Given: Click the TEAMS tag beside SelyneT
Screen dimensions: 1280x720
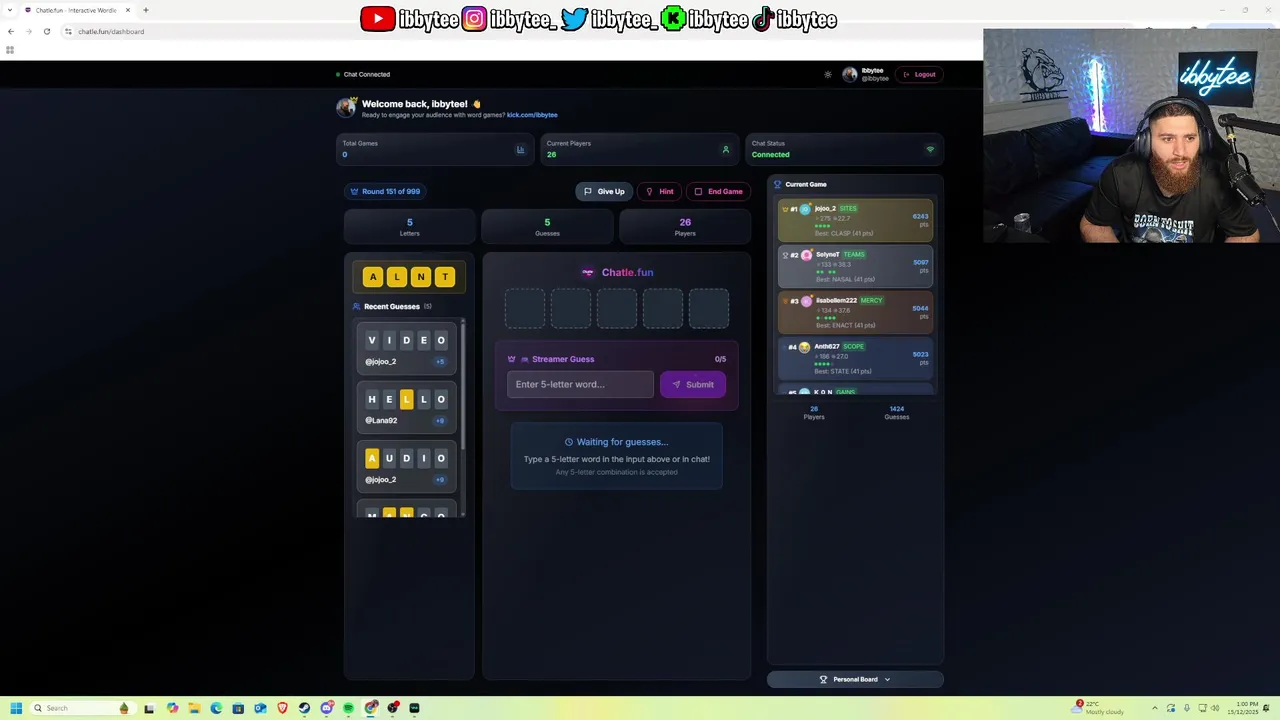Looking at the screenshot, I should 854,254.
